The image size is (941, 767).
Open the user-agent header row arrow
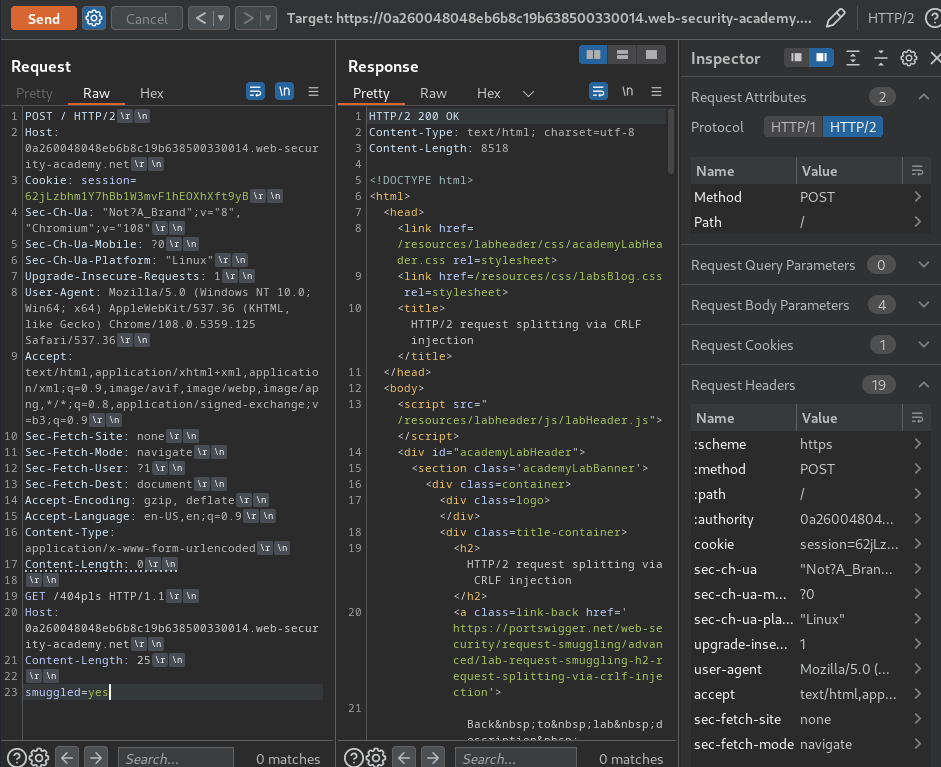tap(917, 669)
